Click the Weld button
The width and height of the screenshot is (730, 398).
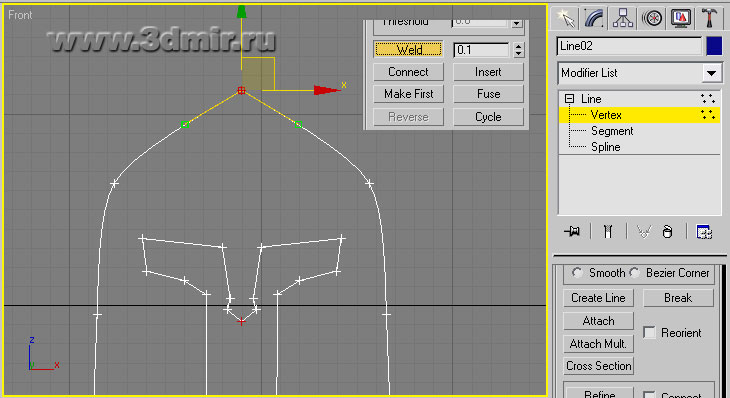click(x=408, y=49)
